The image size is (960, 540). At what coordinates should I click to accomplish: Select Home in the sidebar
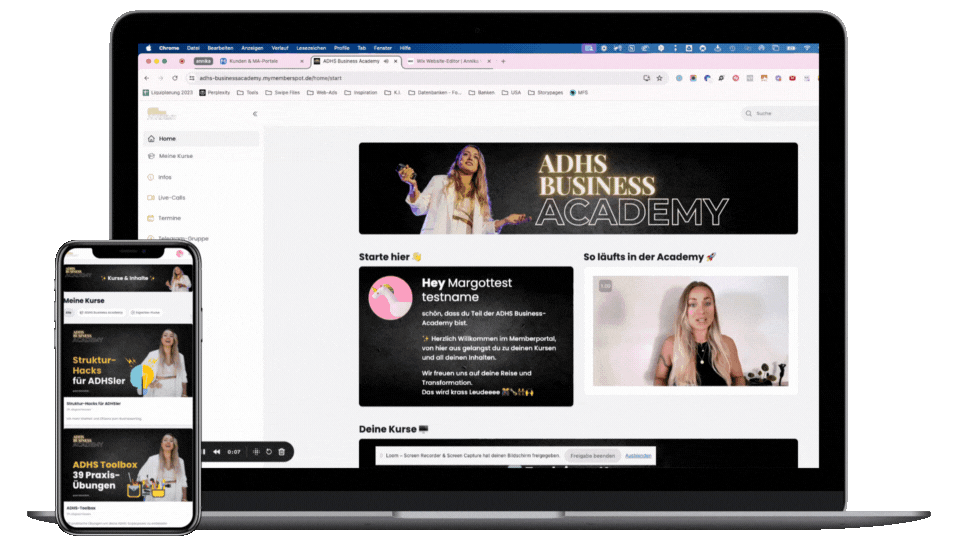pyautogui.click(x=201, y=139)
